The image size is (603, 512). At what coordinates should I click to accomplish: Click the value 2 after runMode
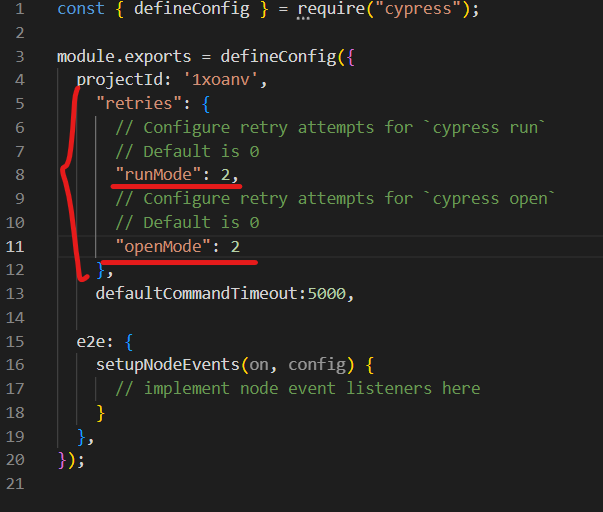(225, 175)
